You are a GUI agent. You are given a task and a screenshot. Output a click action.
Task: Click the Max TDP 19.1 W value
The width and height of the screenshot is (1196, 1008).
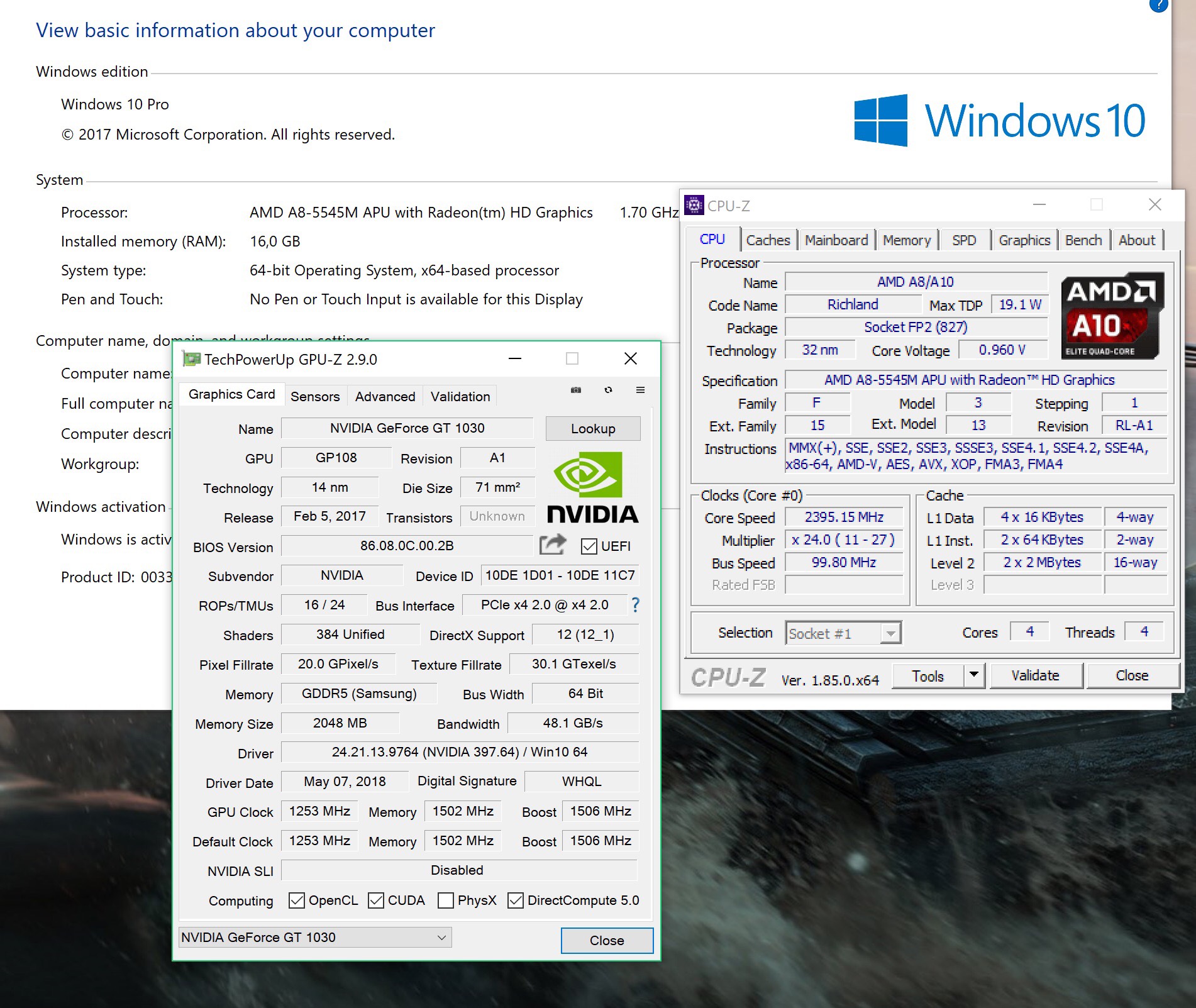click(1019, 304)
